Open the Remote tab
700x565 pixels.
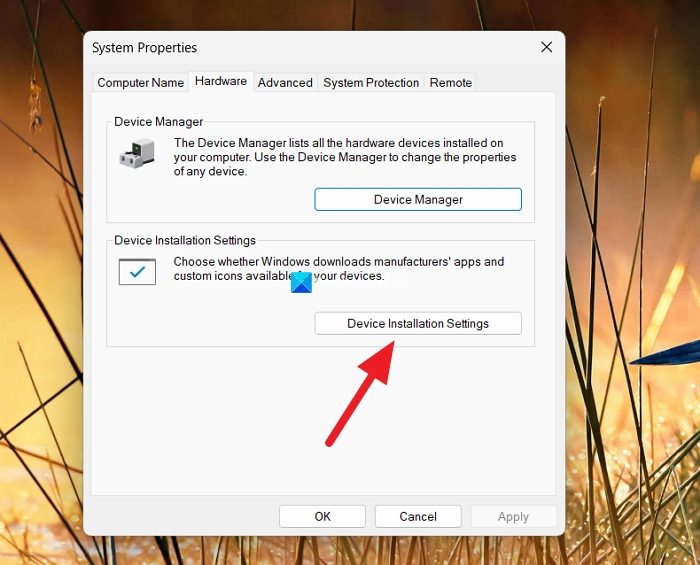tap(450, 83)
